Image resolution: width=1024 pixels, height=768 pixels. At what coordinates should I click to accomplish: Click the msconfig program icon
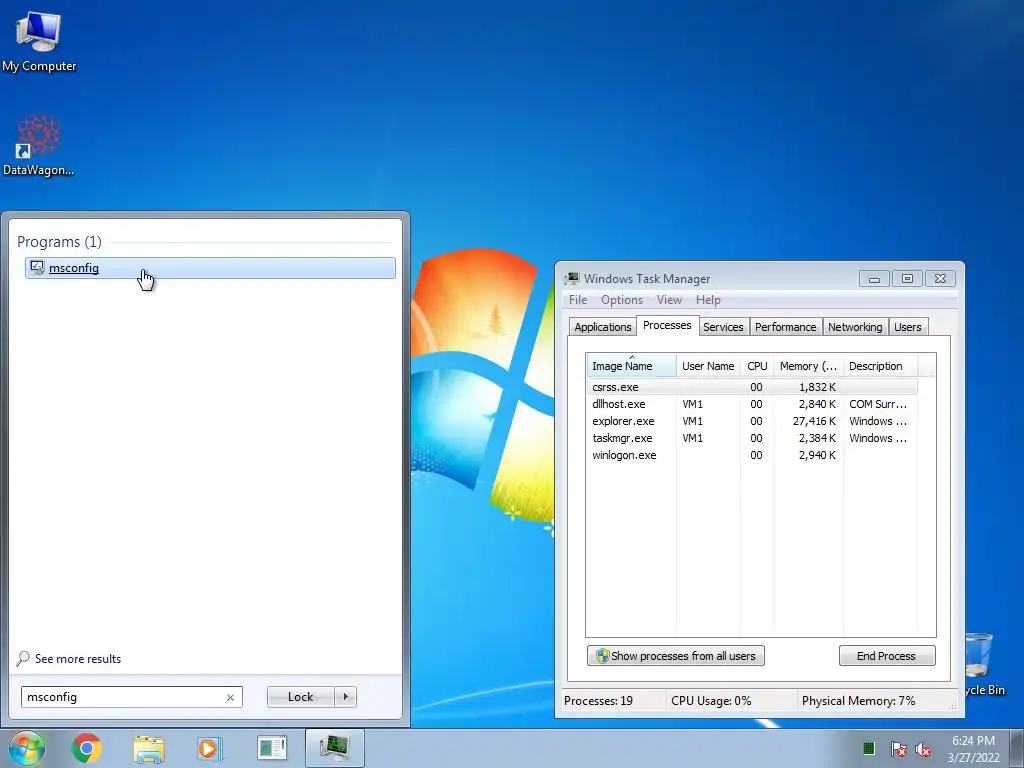pyautogui.click(x=37, y=268)
